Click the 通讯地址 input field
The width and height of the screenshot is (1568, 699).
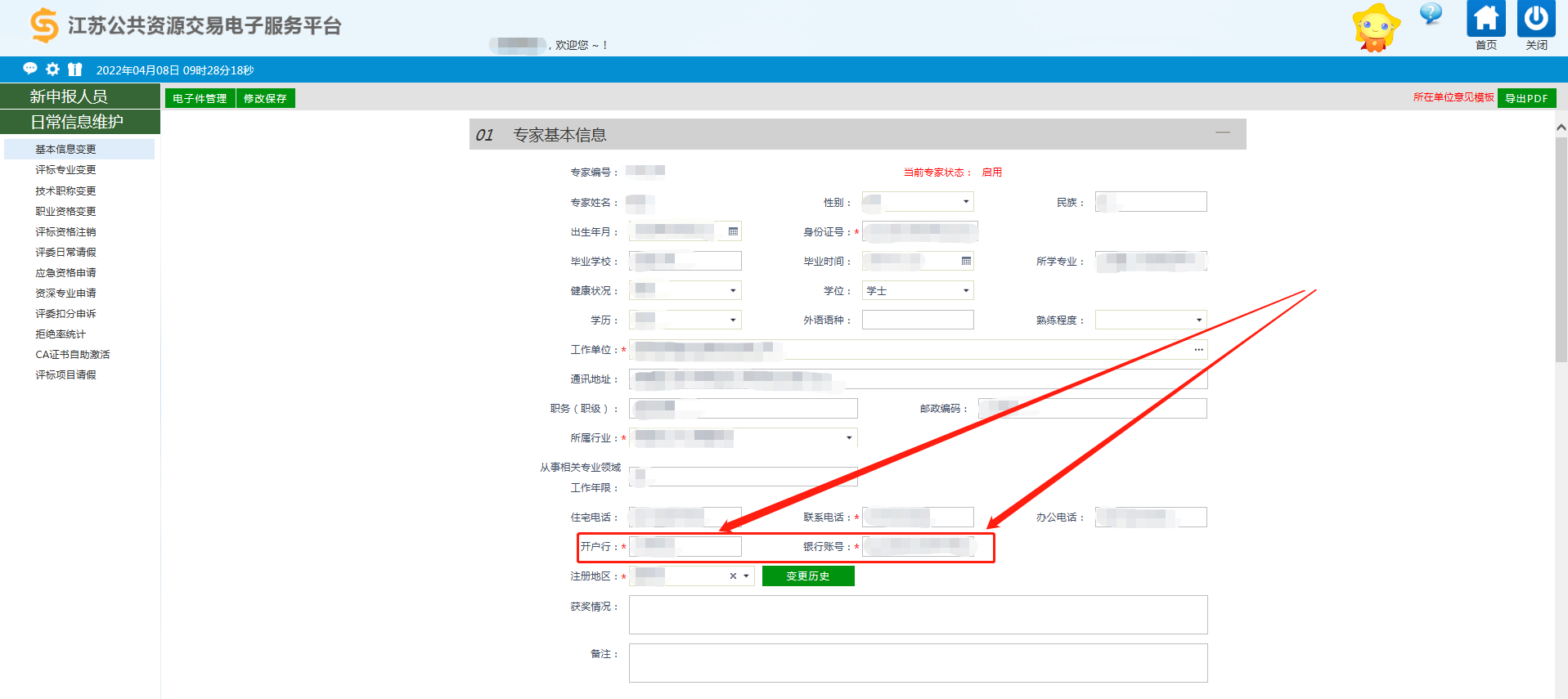(x=918, y=379)
